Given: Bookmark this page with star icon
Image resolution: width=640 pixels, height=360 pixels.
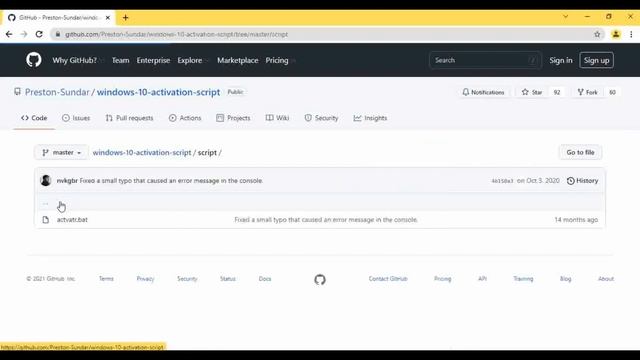Looking at the screenshot, I should [597, 34].
